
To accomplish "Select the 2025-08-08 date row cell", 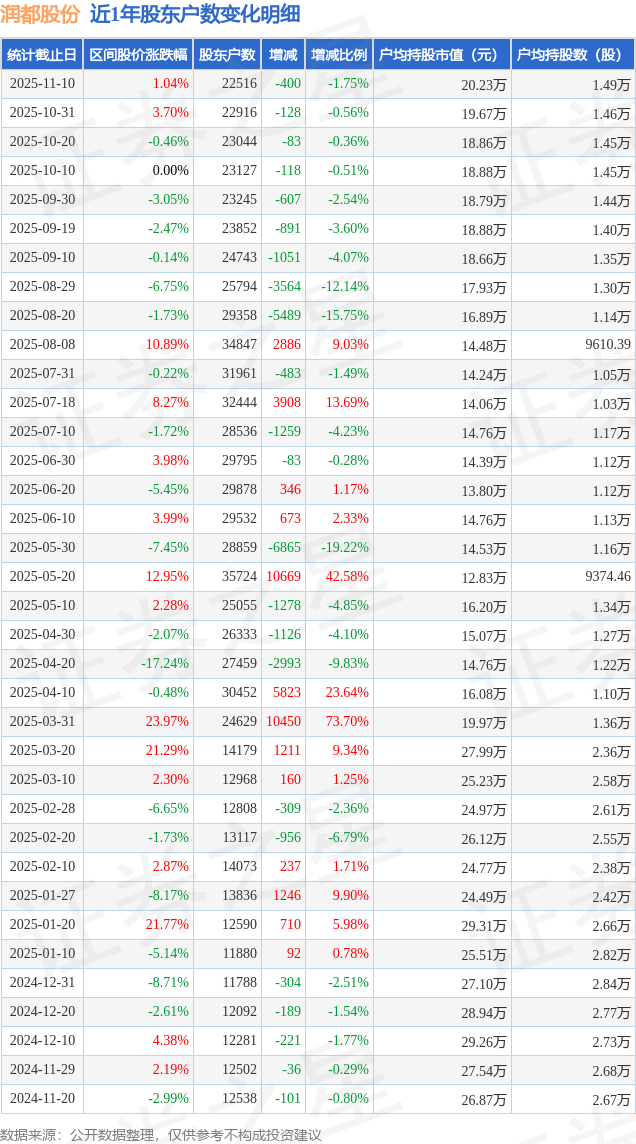I will click(42, 345).
